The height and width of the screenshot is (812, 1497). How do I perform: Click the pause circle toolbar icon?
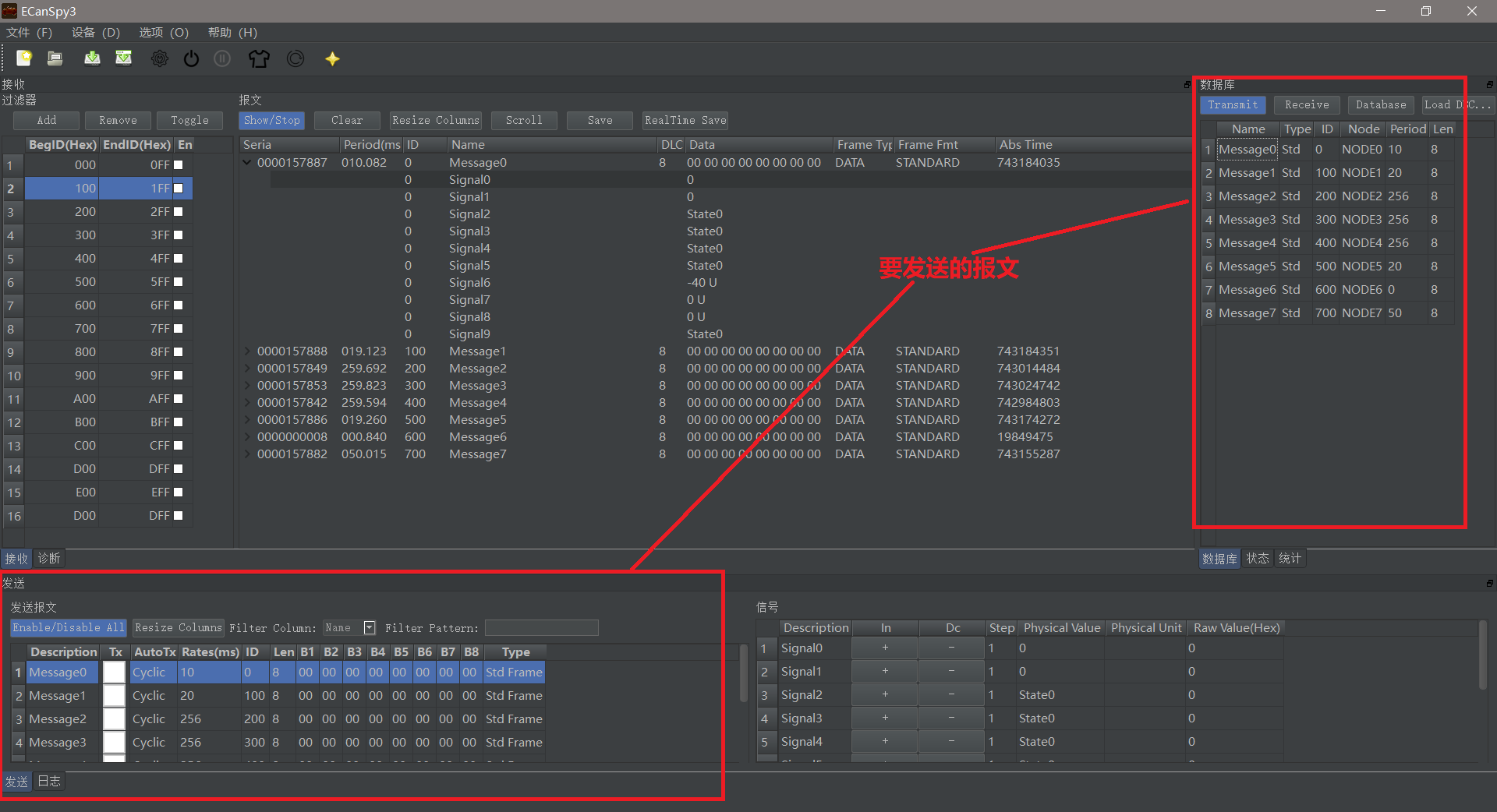222,58
